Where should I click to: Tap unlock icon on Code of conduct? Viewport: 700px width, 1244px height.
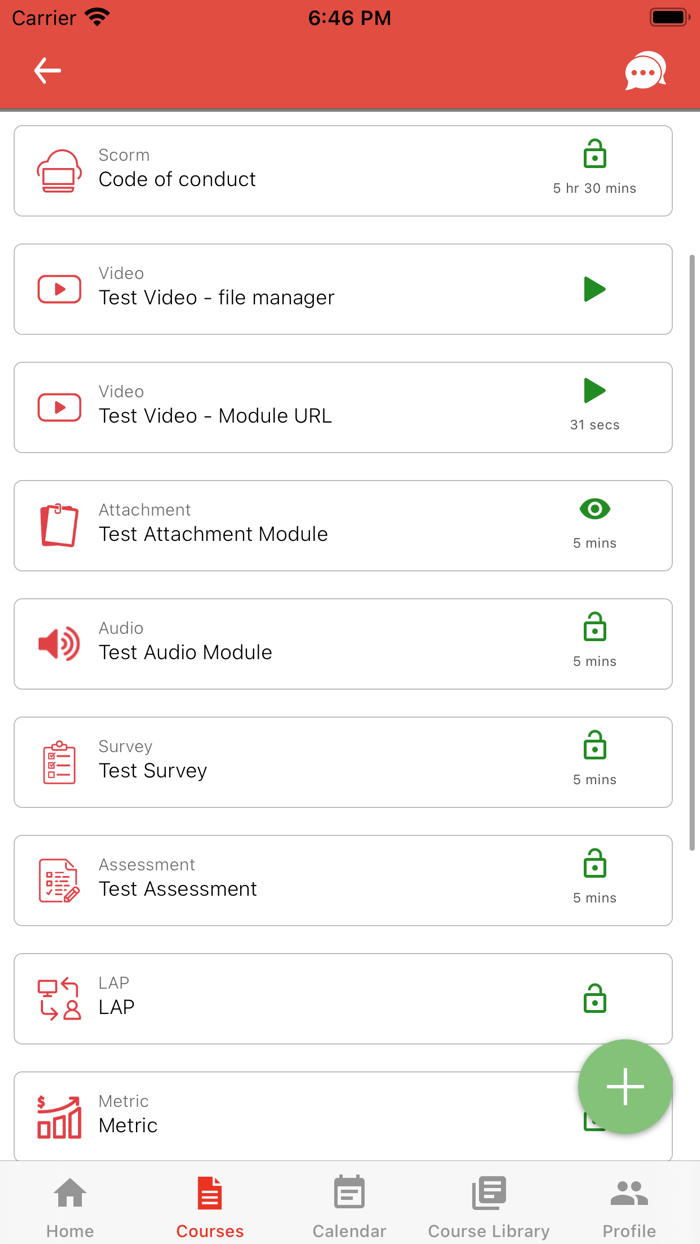(595, 154)
